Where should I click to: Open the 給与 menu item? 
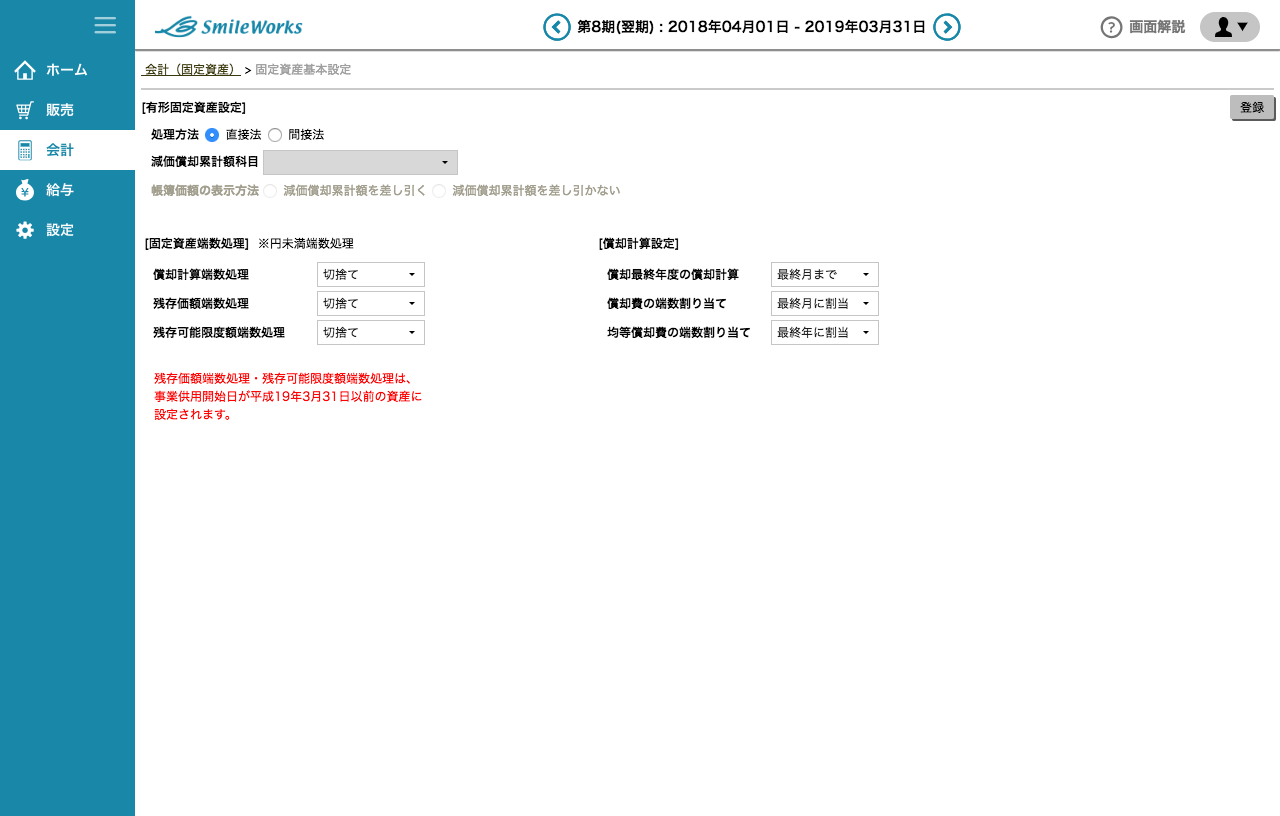click(x=67, y=190)
